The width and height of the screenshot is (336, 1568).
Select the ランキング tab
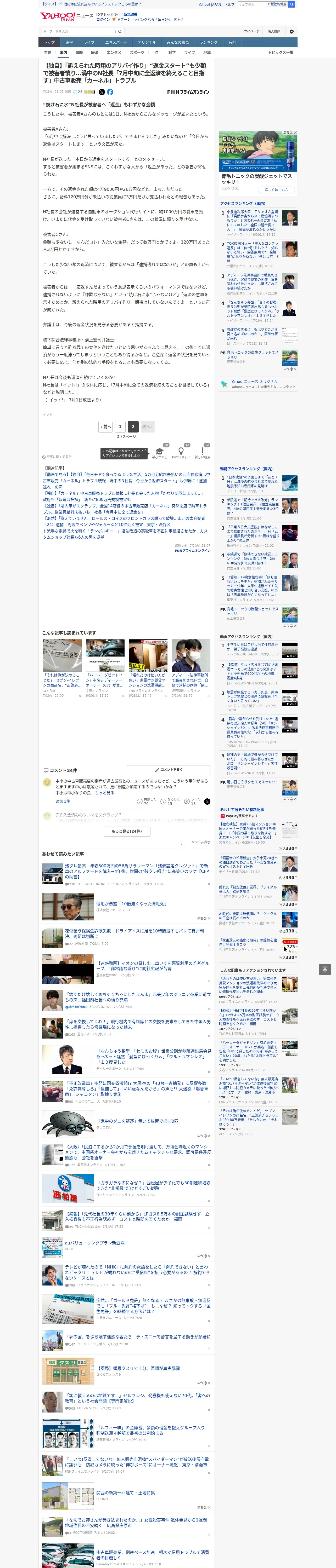click(x=209, y=43)
